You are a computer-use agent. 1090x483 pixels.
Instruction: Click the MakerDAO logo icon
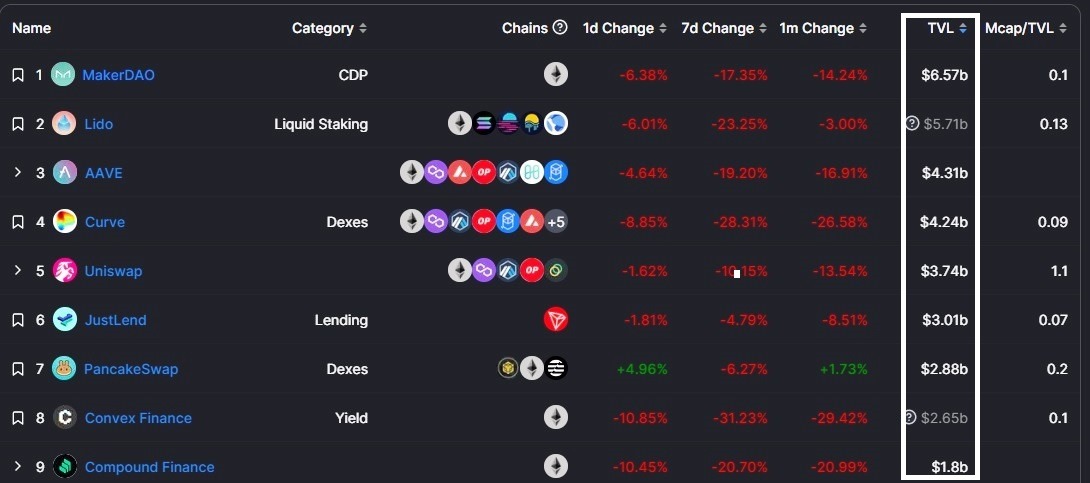click(x=65, y=75)
